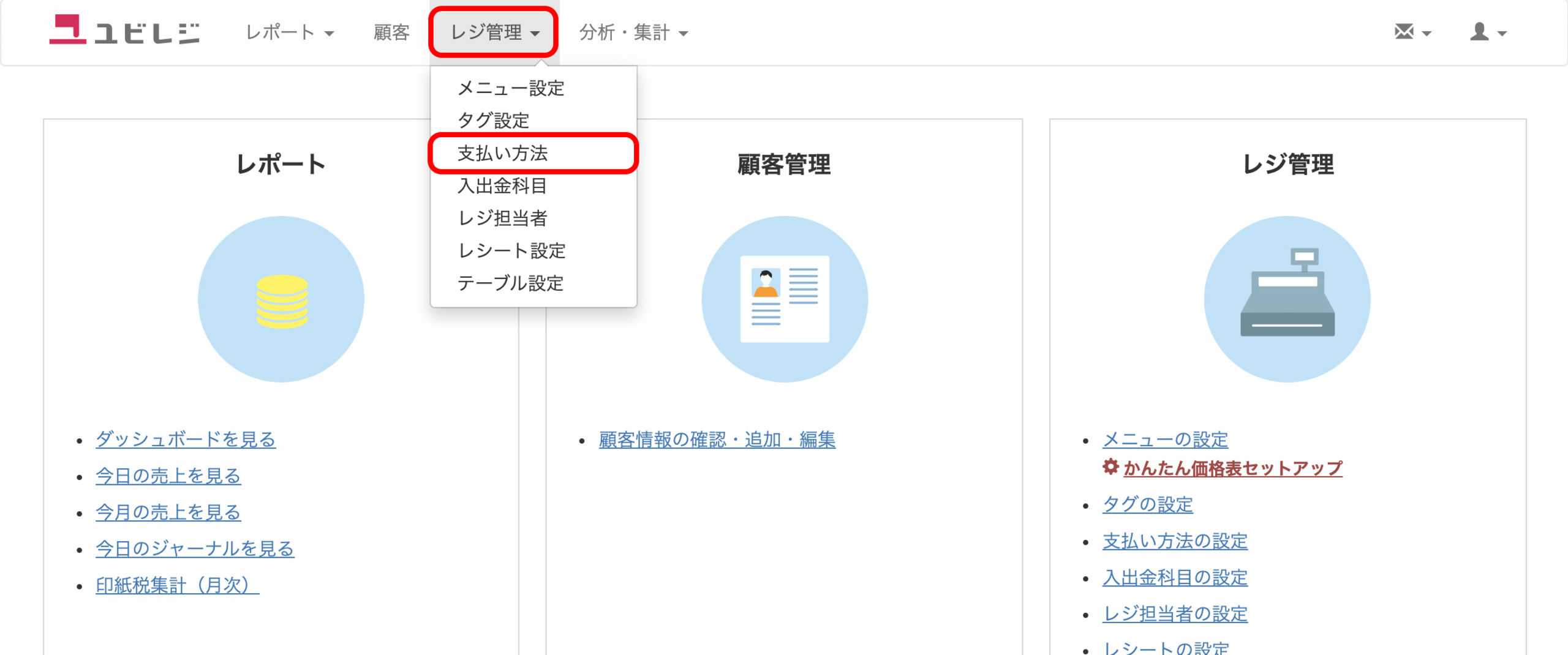Open the 今日の売上を見る link
The width and height of the screenshot is (1568, 655).
tap(168, 476)
